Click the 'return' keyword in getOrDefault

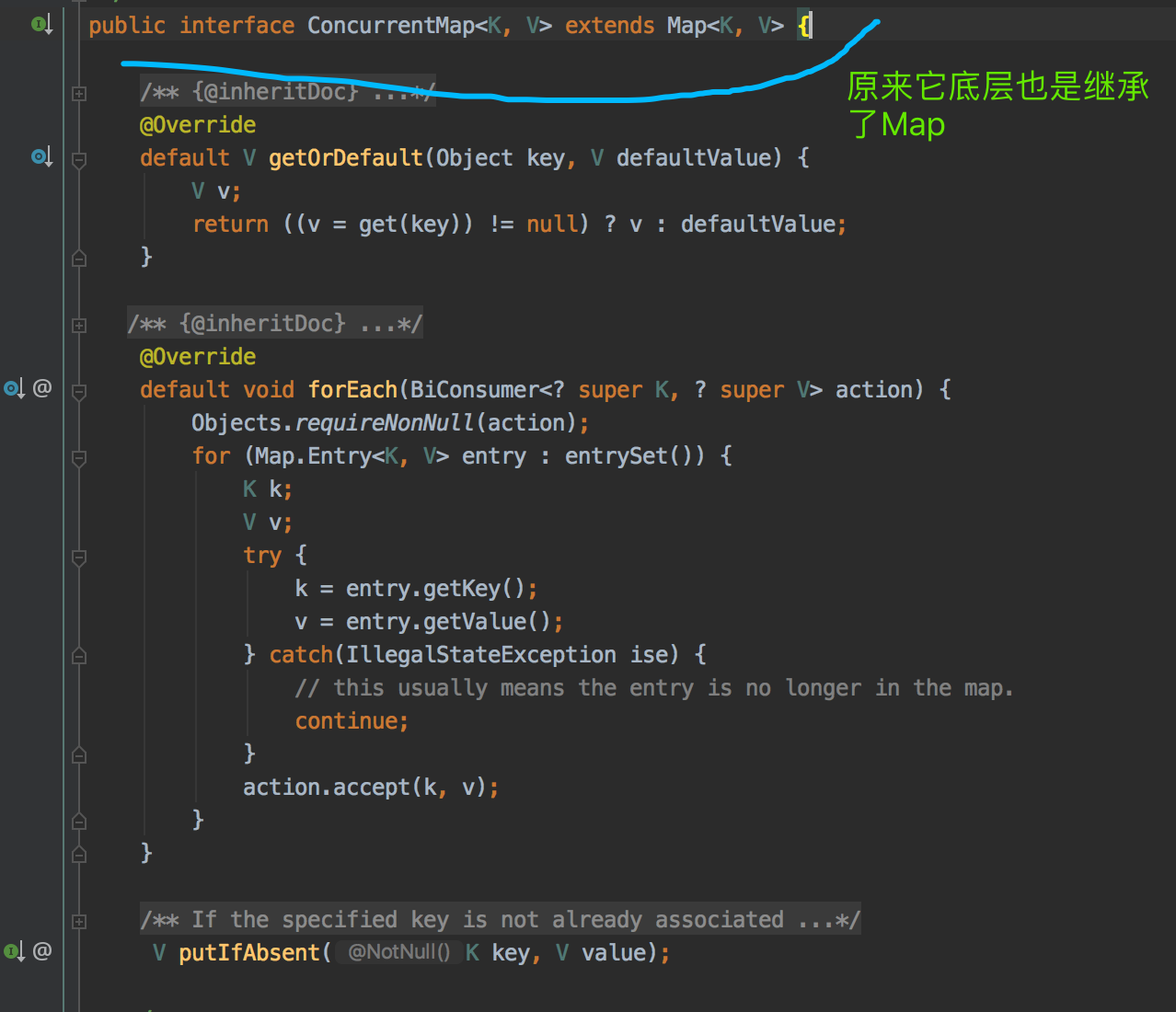click(x=230, y=224)
